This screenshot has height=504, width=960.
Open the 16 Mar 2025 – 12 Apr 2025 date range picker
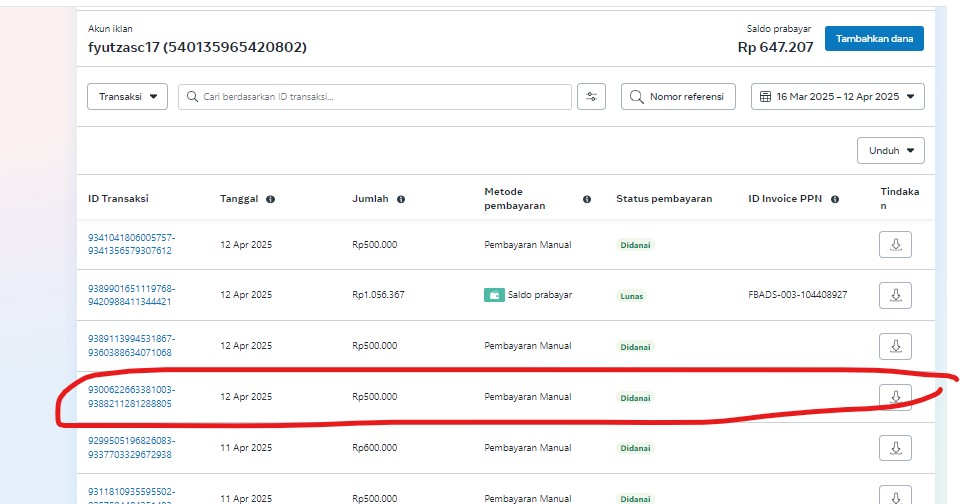[x=837, y=97]
